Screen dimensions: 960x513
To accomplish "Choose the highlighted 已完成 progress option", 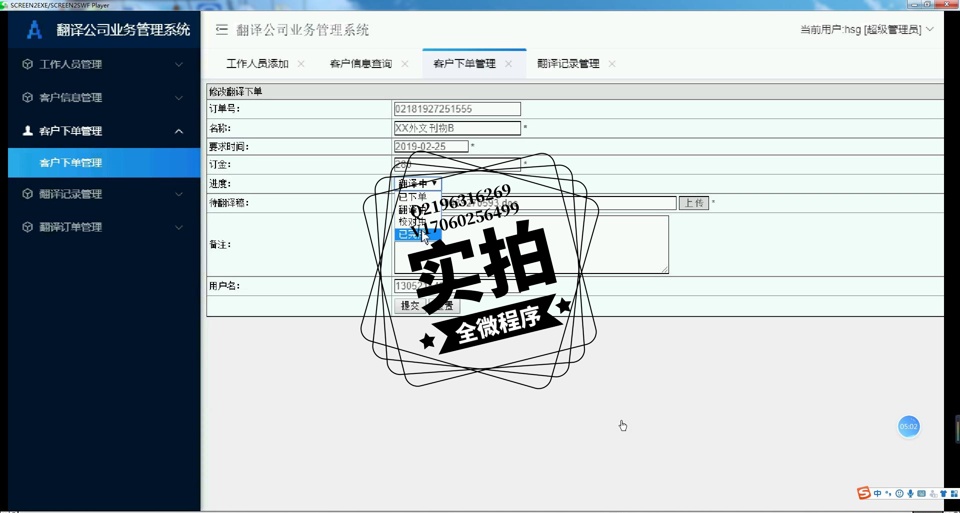I will coord(418,234).
